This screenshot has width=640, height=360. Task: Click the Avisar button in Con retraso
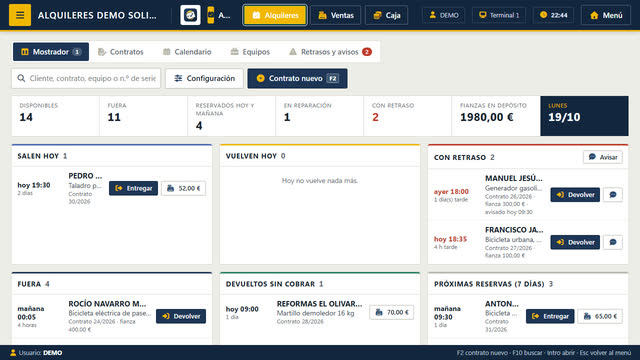603,157
